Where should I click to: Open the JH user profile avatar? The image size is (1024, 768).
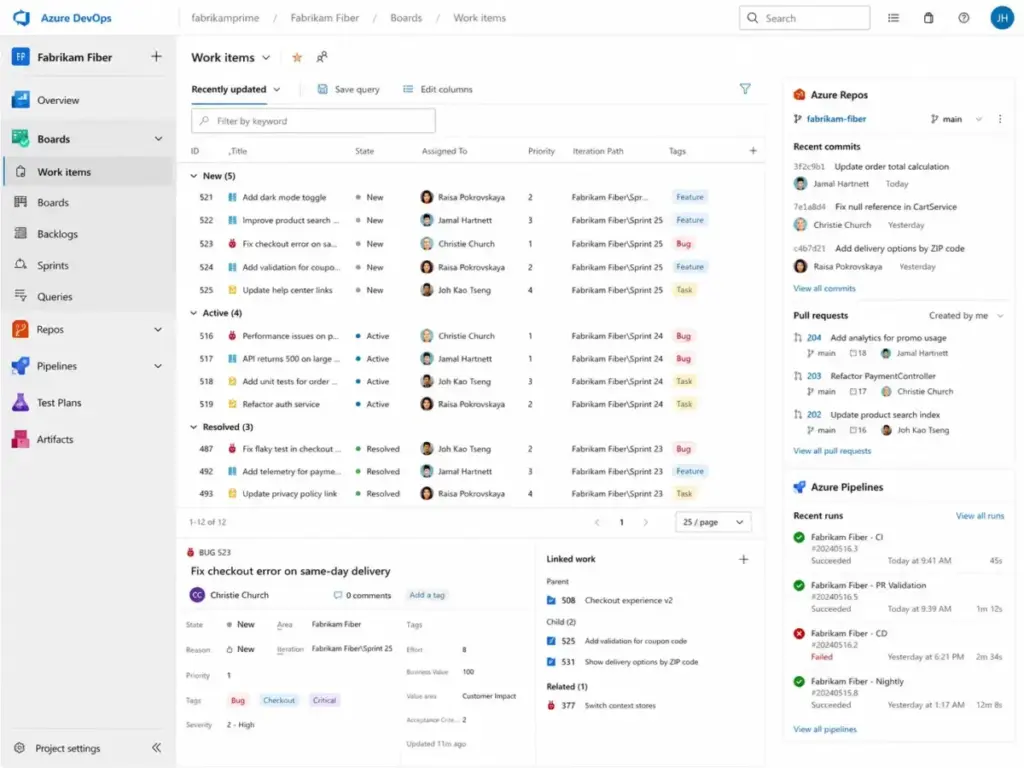coord(1002,18)
